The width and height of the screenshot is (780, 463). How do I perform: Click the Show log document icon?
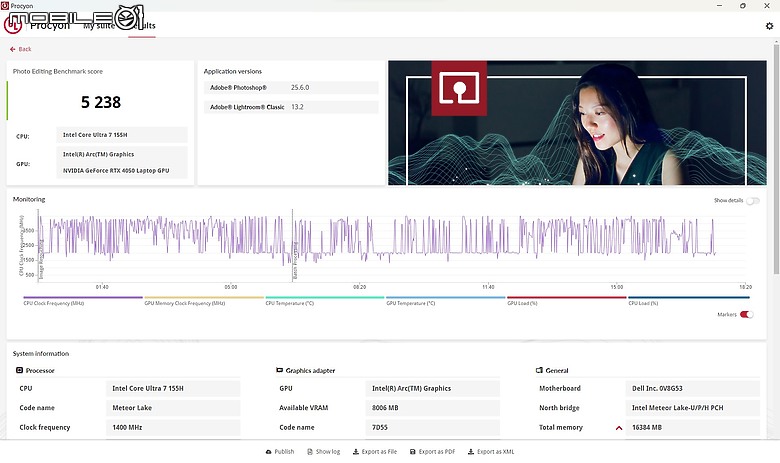pyautogui.click(x=310, y=452)
